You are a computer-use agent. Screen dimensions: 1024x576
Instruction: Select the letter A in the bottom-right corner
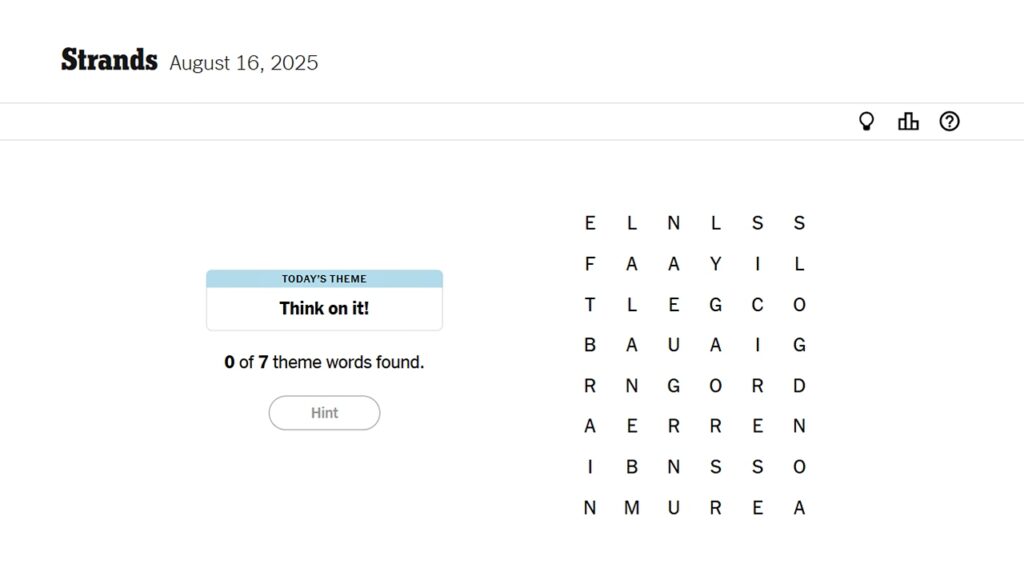click(x=799, y=508)
